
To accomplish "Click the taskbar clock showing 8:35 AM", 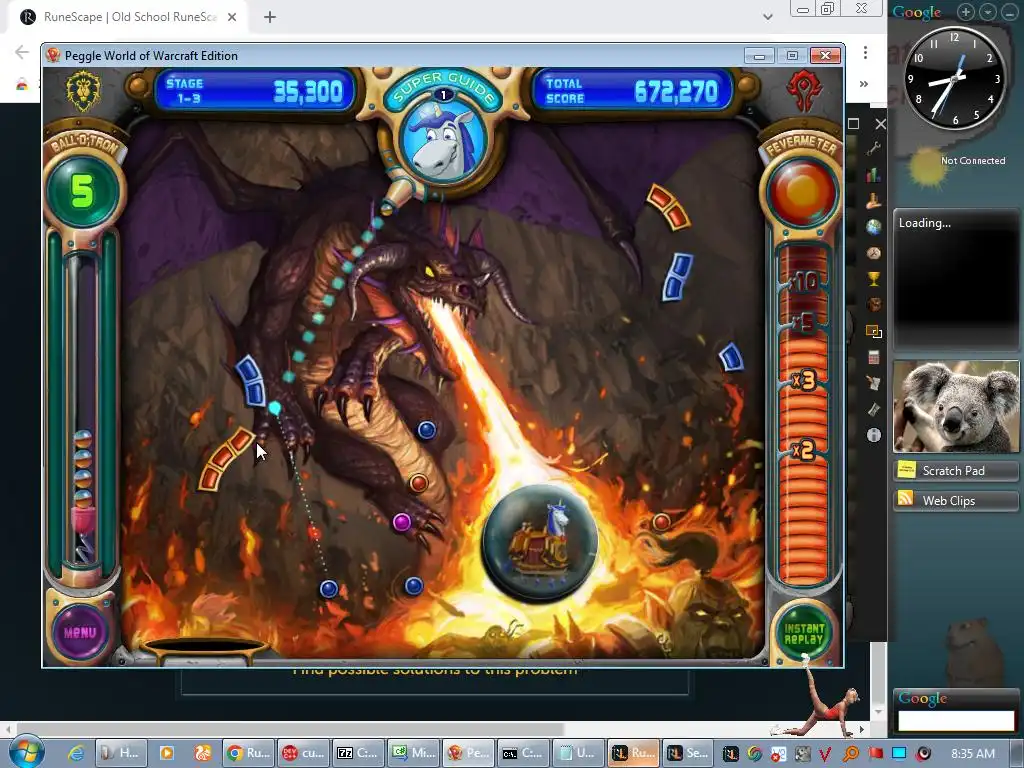I will coord(973,753).
